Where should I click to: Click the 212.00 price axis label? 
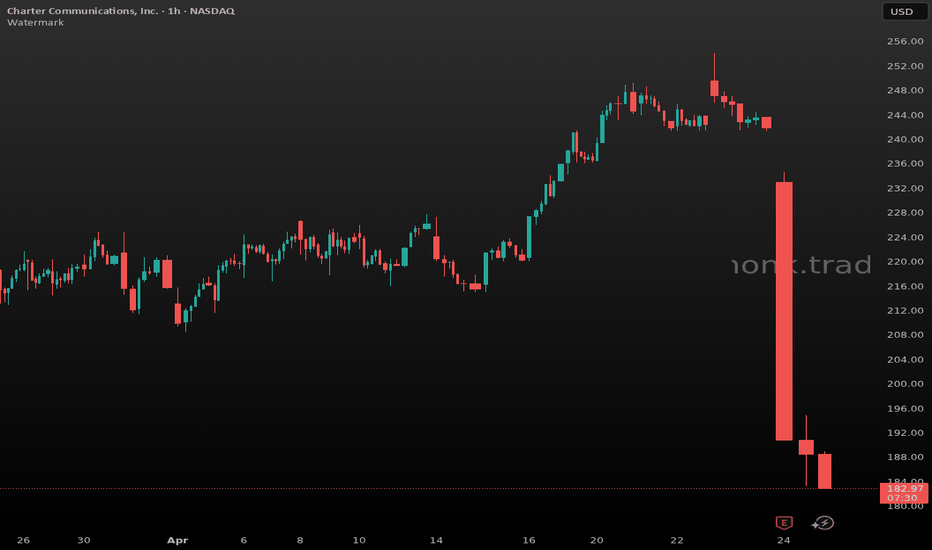tap(905, 310)
